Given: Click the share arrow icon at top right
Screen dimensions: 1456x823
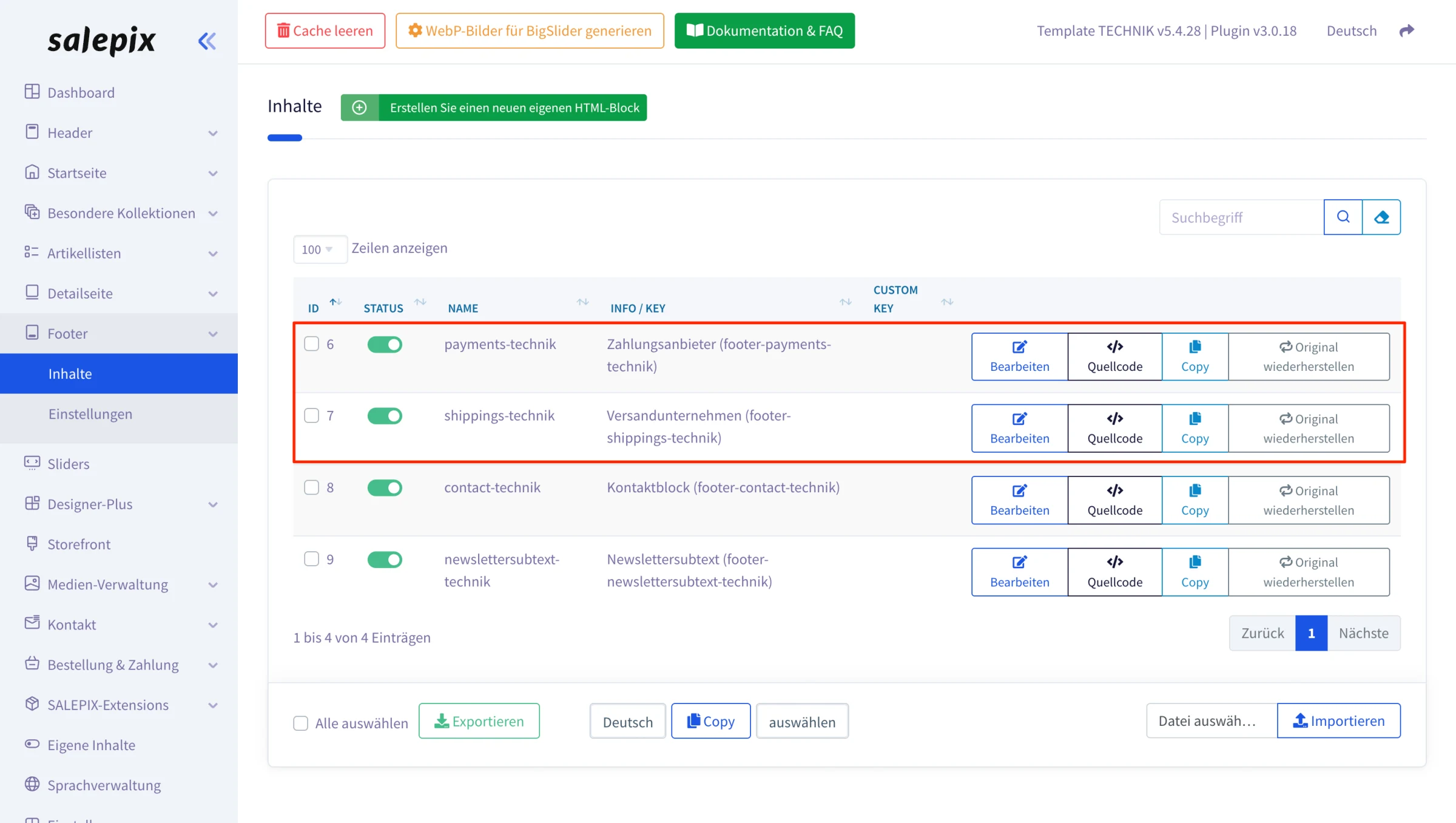Looking at the screenshot, I should pos(1407,30).
